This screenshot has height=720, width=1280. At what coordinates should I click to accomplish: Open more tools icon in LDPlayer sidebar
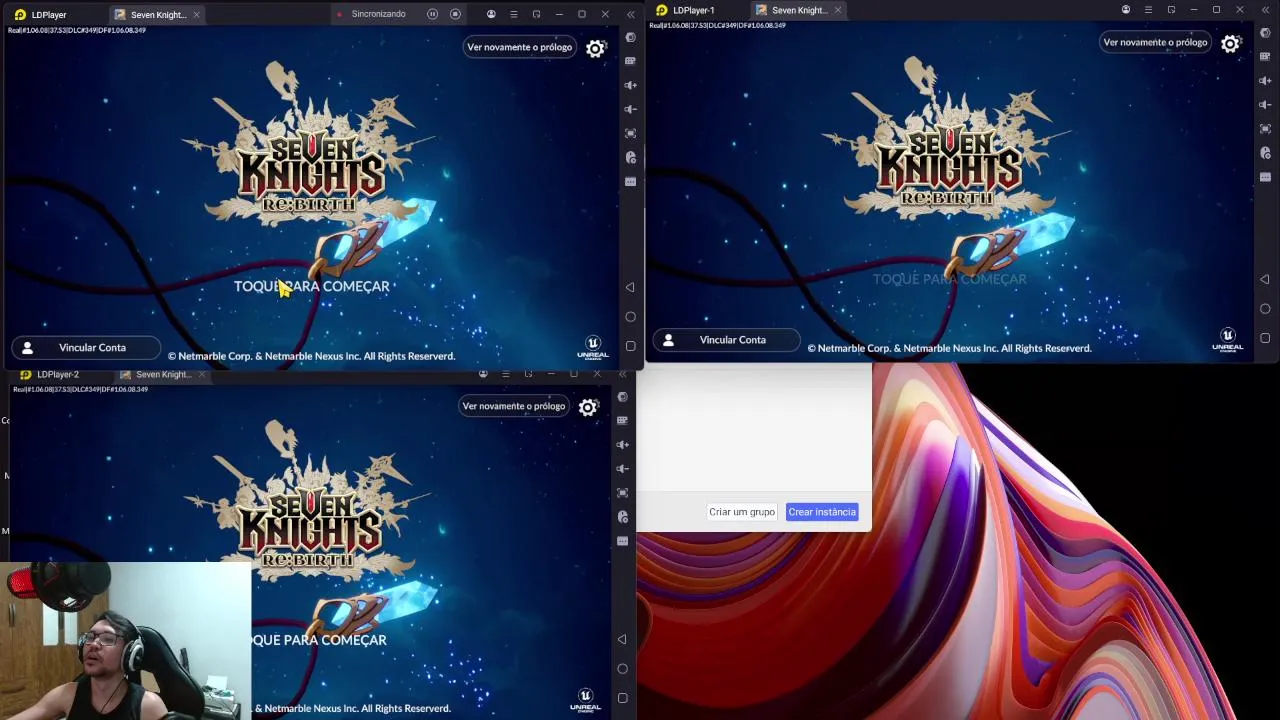coord(630,181)
